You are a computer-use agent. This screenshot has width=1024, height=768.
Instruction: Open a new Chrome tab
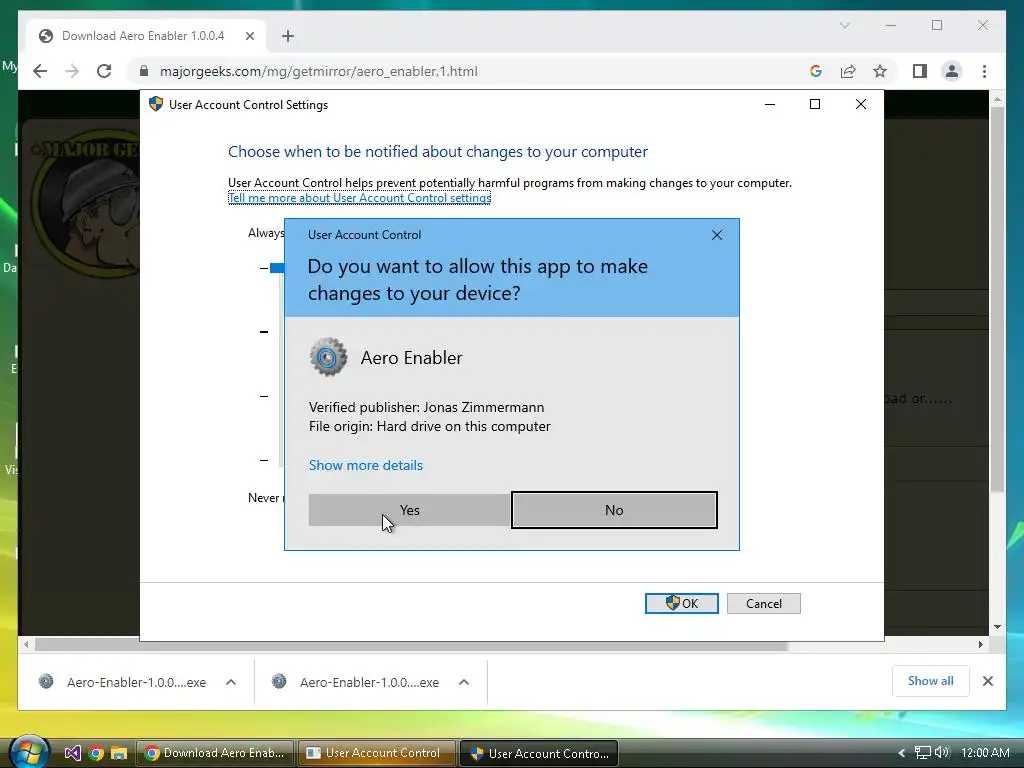click(x=288, y=36)
